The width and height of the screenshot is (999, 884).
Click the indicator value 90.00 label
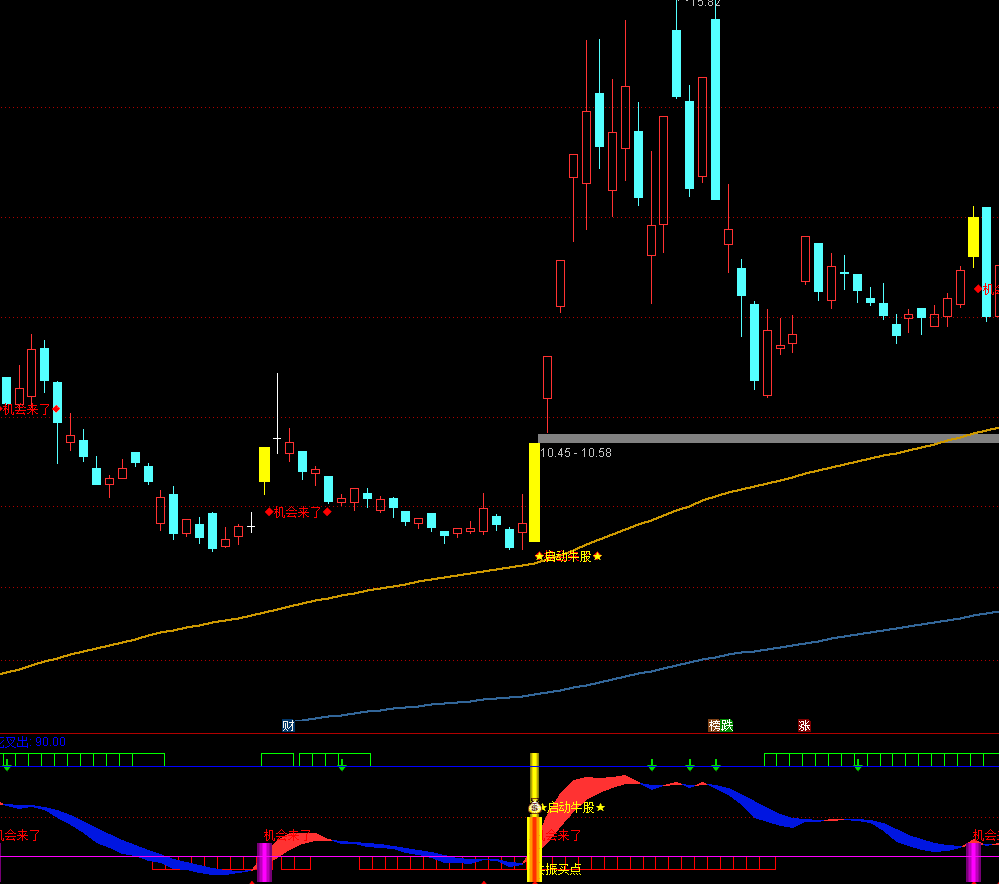click(50, 742)
